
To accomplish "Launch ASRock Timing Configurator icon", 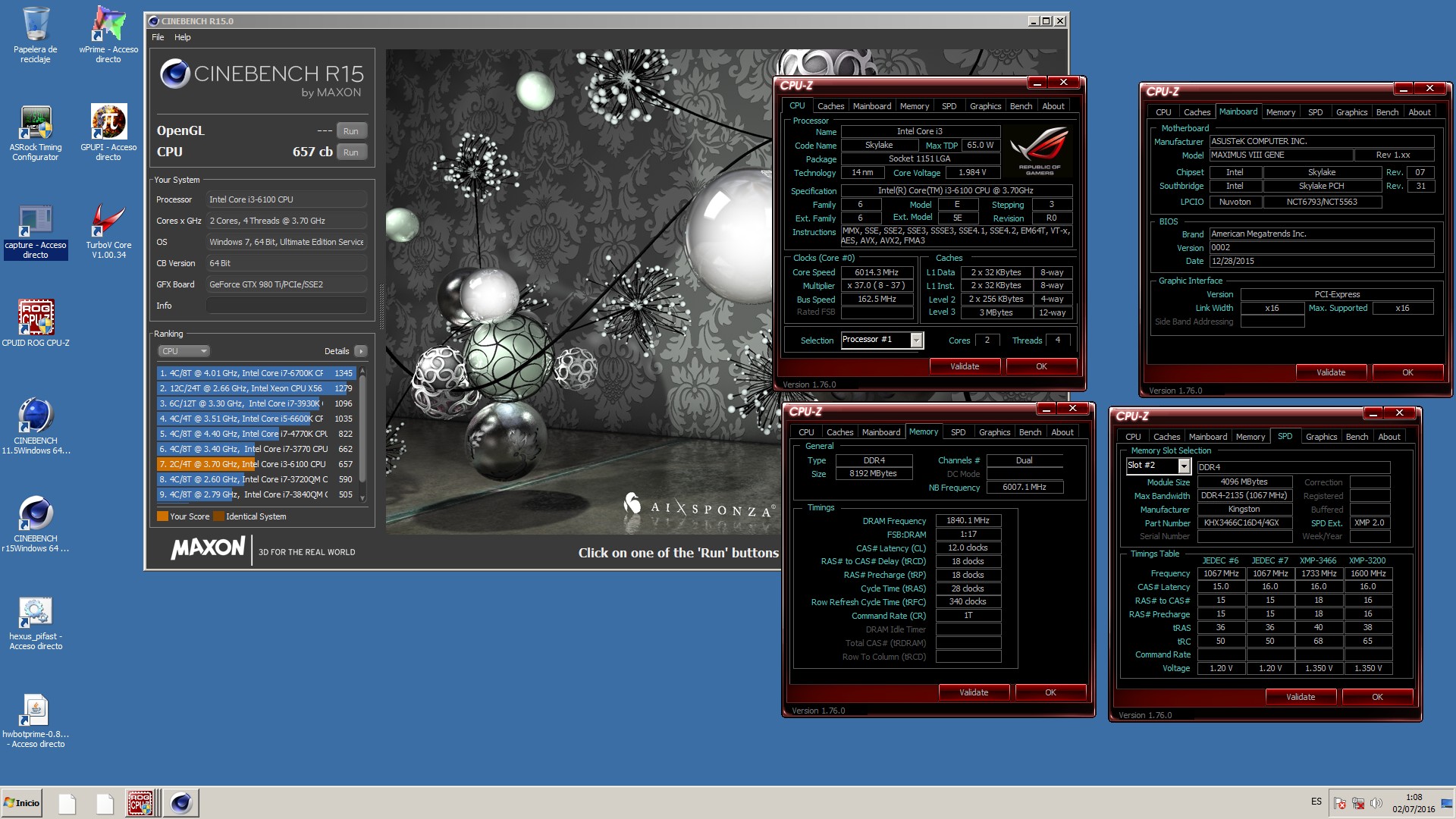I will pos(36,133).
